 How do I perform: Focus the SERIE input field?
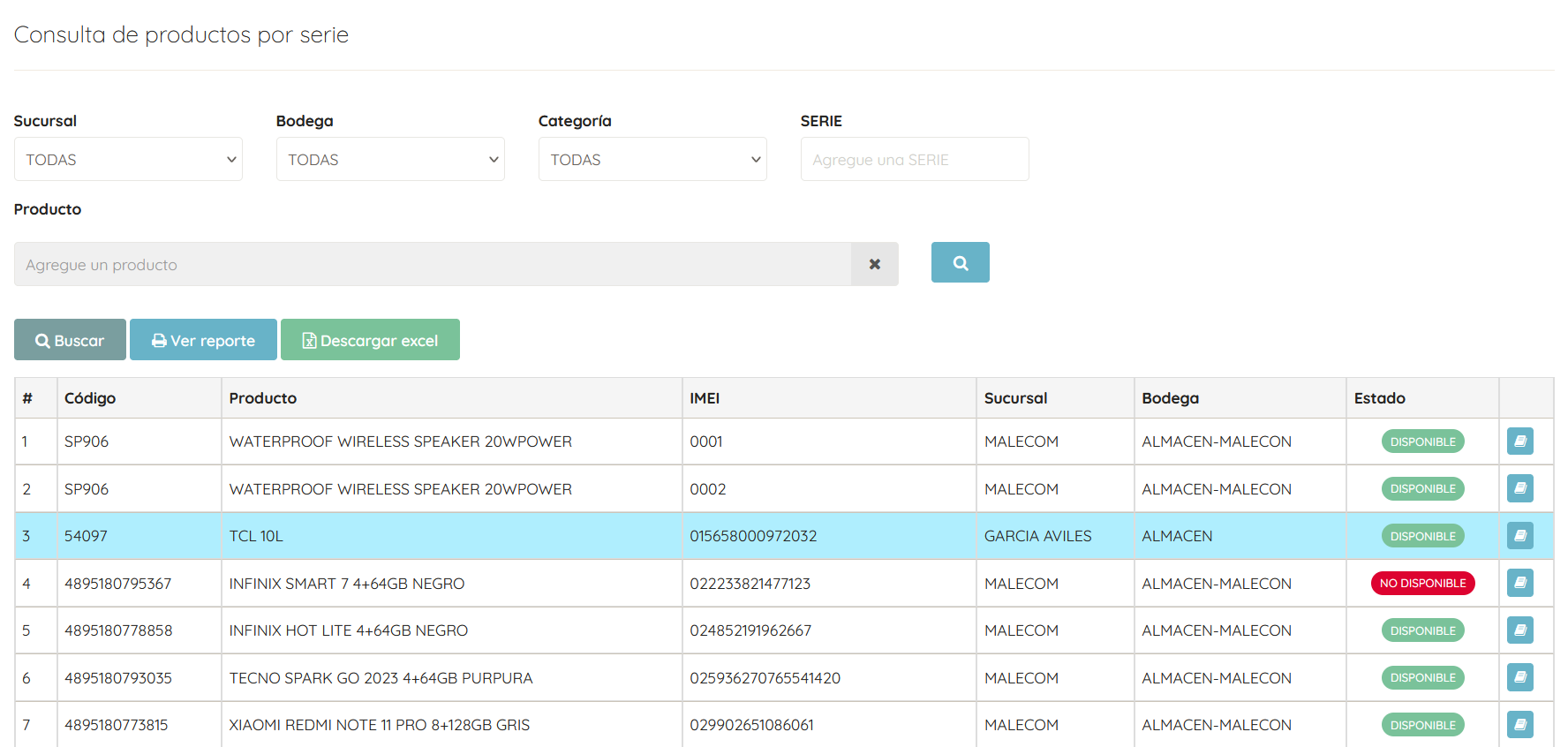coord(915,159)
